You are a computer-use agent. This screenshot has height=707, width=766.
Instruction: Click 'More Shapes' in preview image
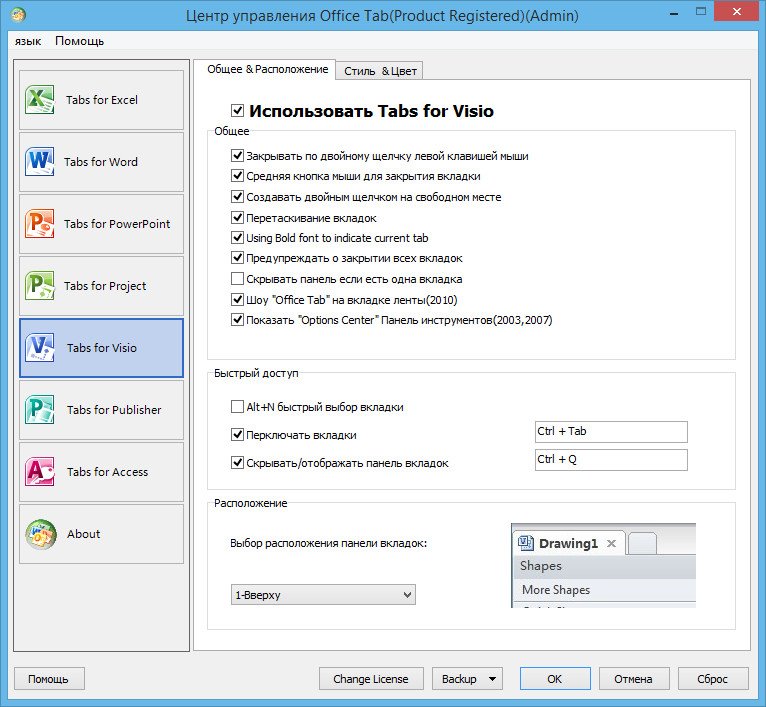click(x=556, y=590)
